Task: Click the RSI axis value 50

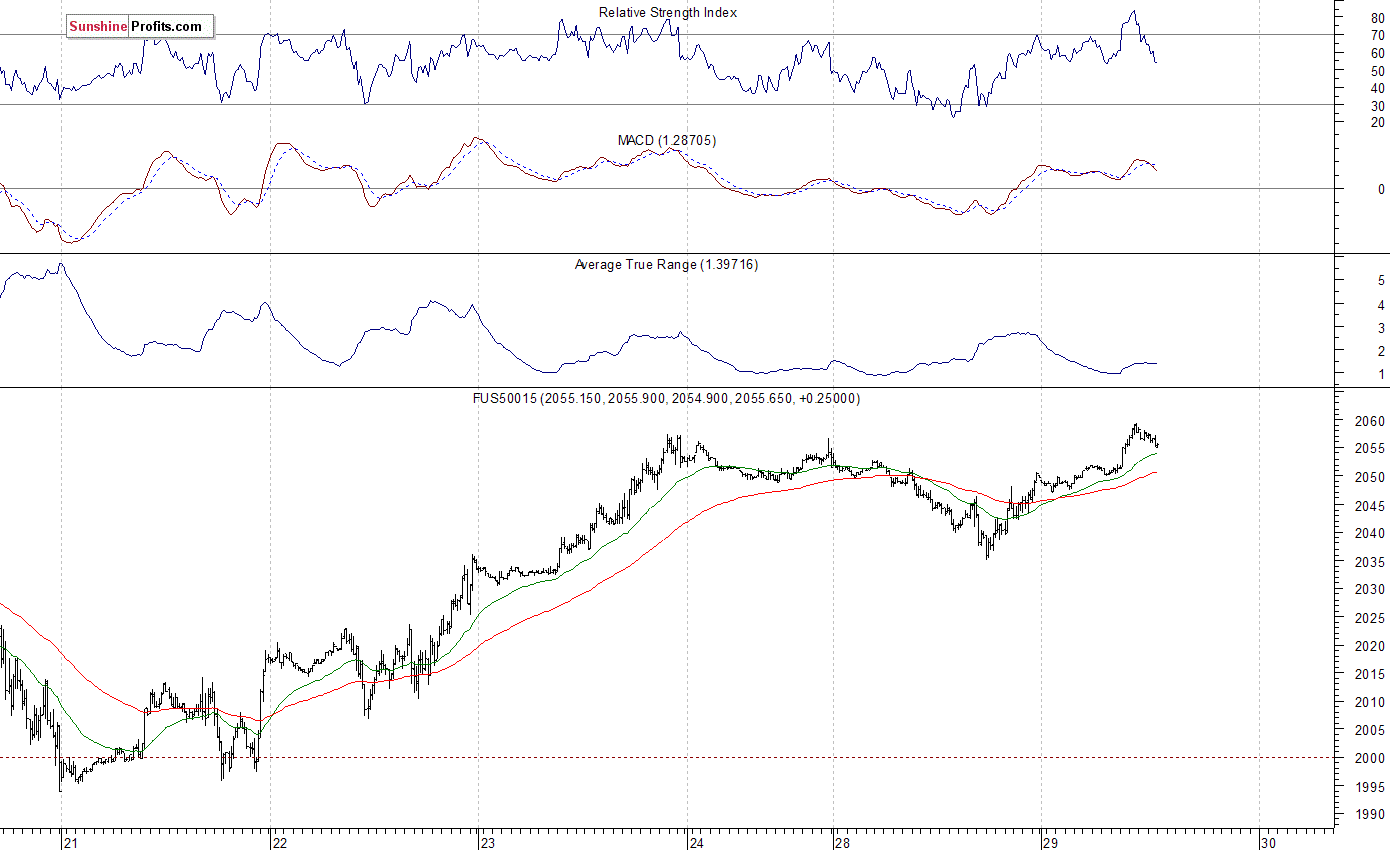Action: click(x=1378, y=71)
